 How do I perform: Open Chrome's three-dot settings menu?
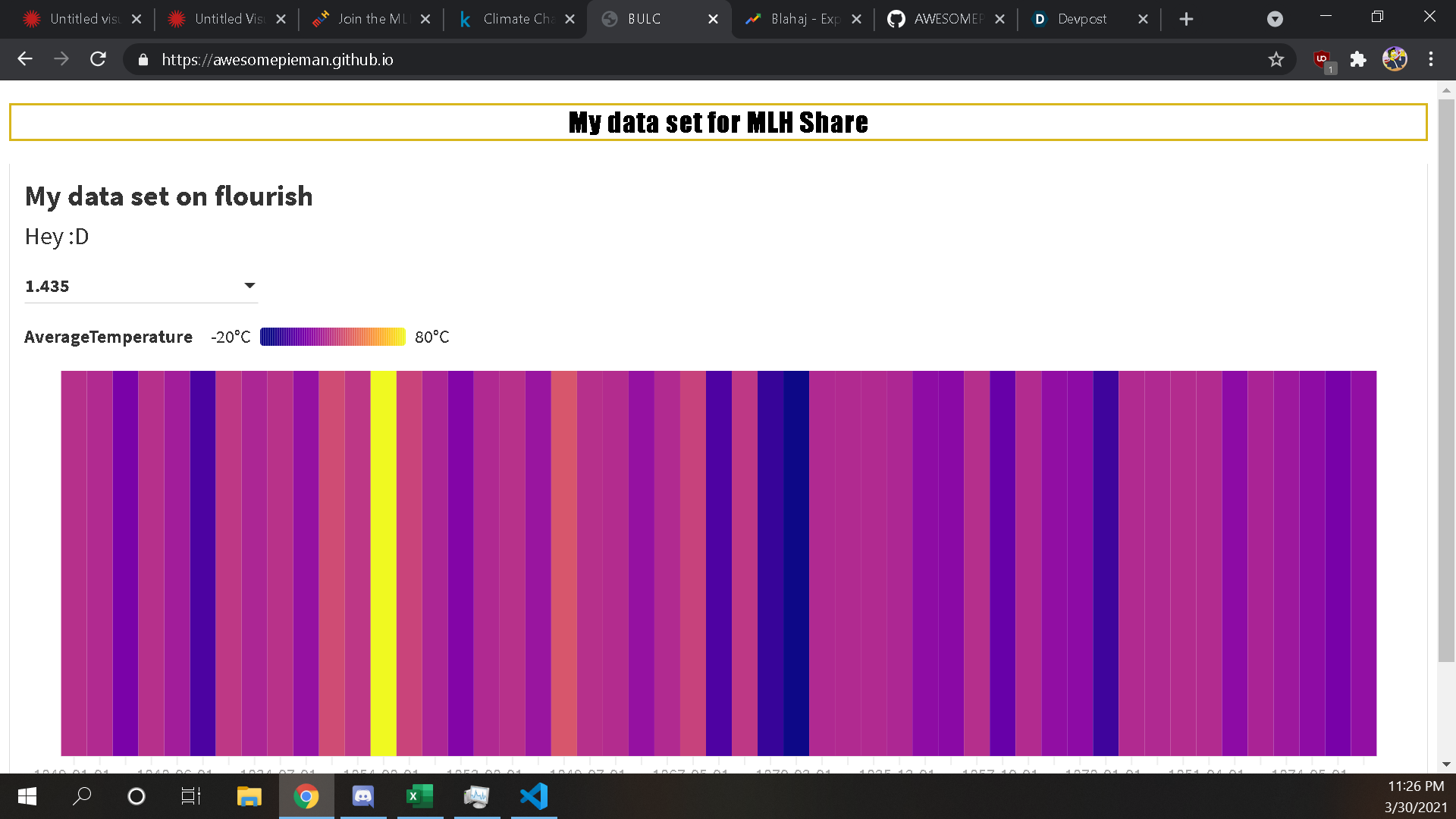pyautogui.click(x=1432, y=58)
